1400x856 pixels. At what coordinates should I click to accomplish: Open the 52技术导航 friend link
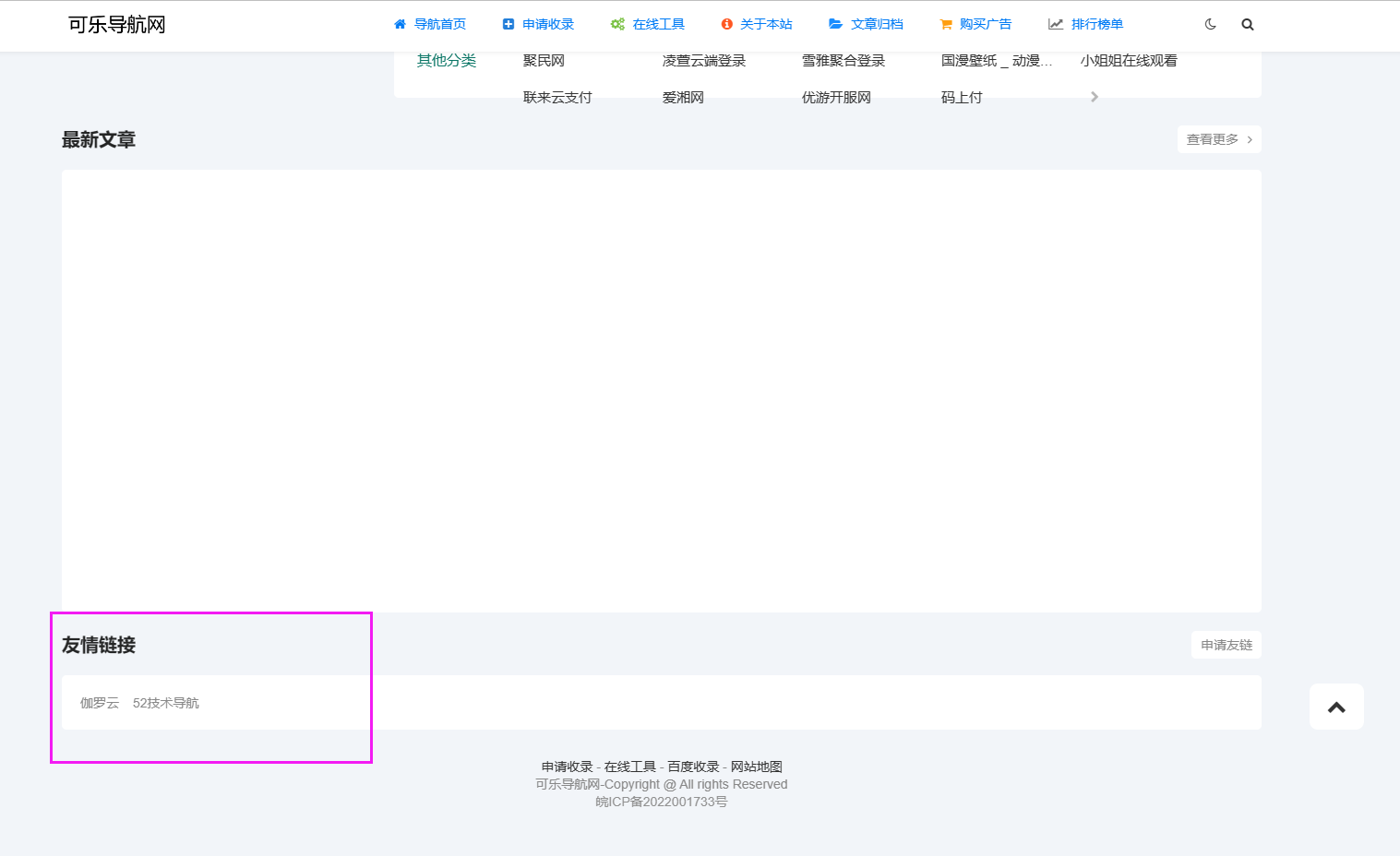click(166, 703)
